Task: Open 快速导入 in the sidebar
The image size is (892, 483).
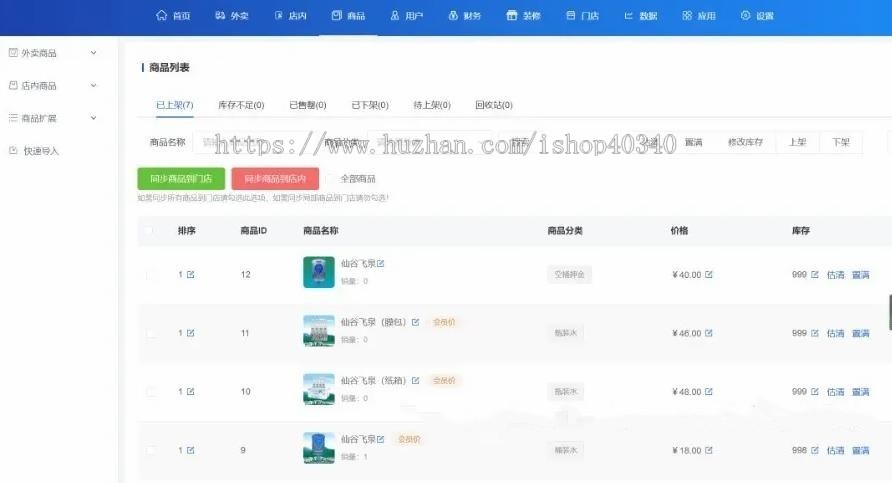Action: point(41,151)
